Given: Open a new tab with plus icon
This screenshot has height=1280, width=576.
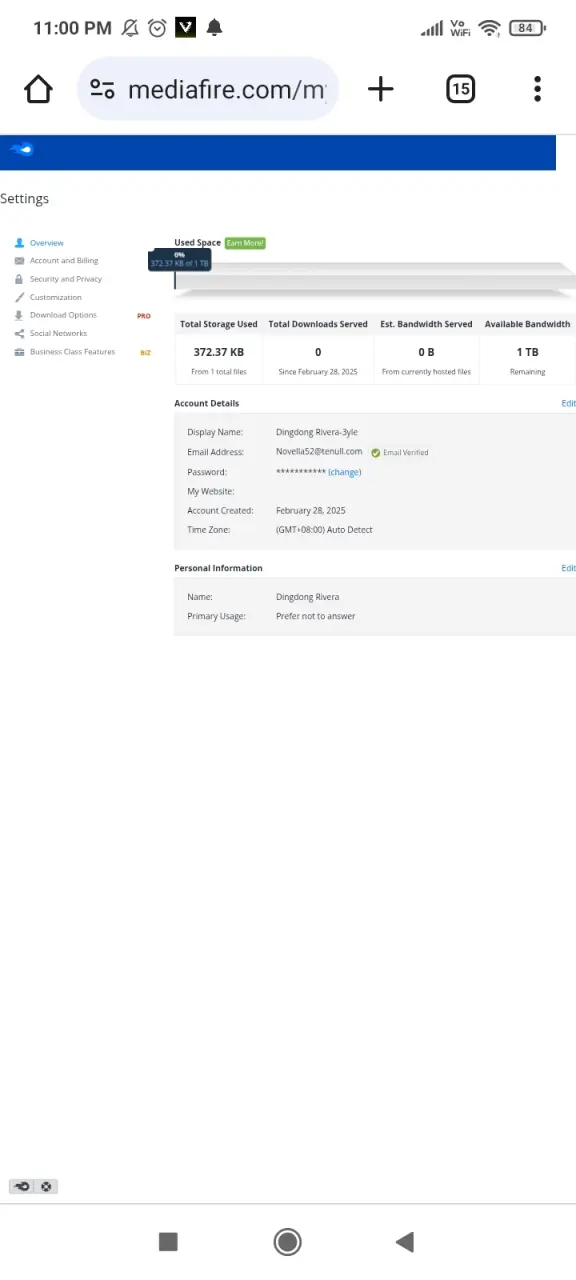Looking at the screenshot, I should [381, 89].
